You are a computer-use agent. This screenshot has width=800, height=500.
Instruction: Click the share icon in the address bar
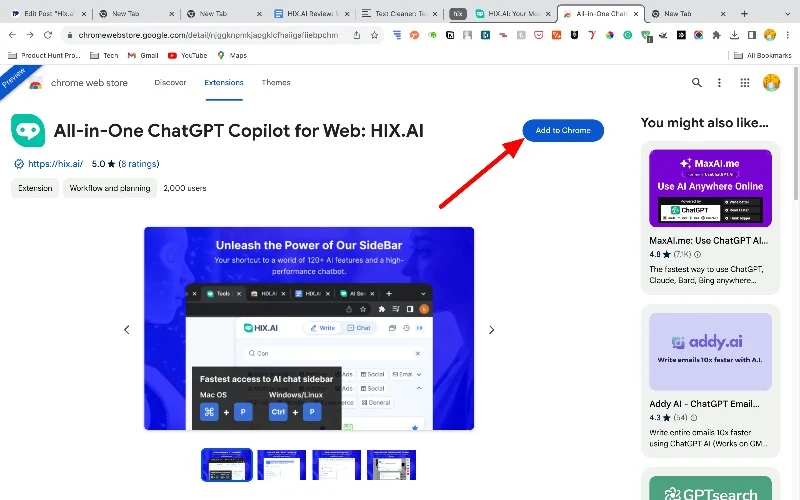pyautogui.click(x=357, y=35)
